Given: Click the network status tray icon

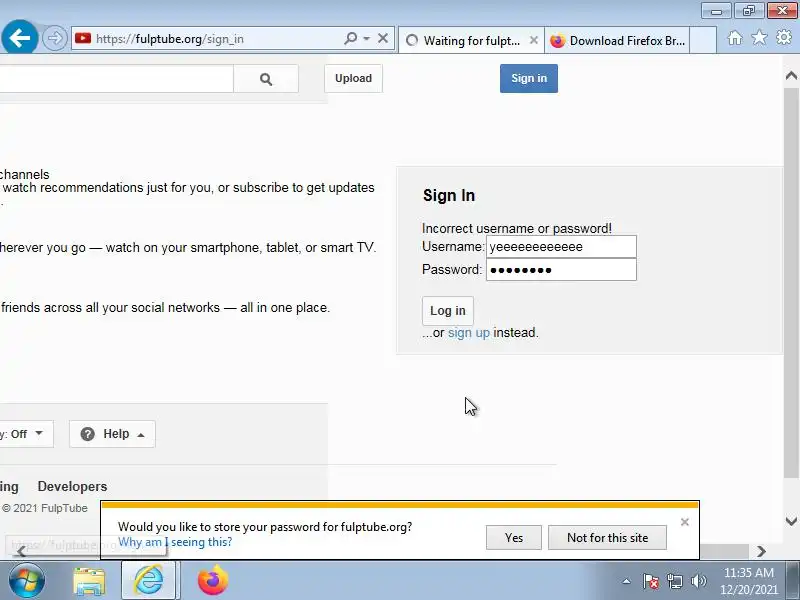Looking at the screenshot, I should pos(674,581).
